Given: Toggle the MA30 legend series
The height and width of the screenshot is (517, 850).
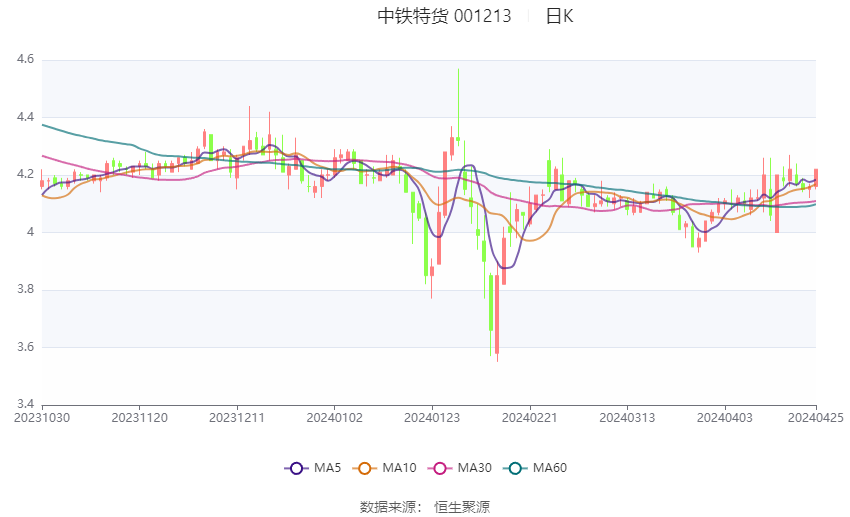Looking at the screenshot, I should [460, 468].
